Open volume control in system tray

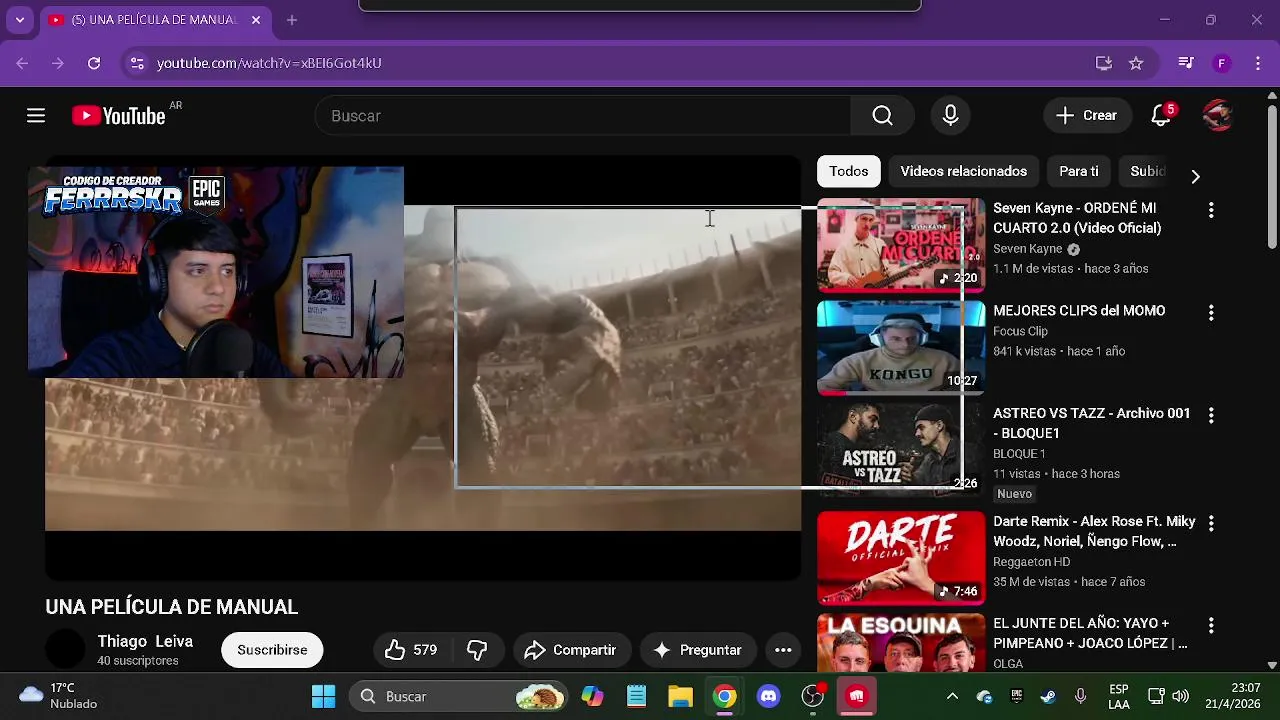1181,696
